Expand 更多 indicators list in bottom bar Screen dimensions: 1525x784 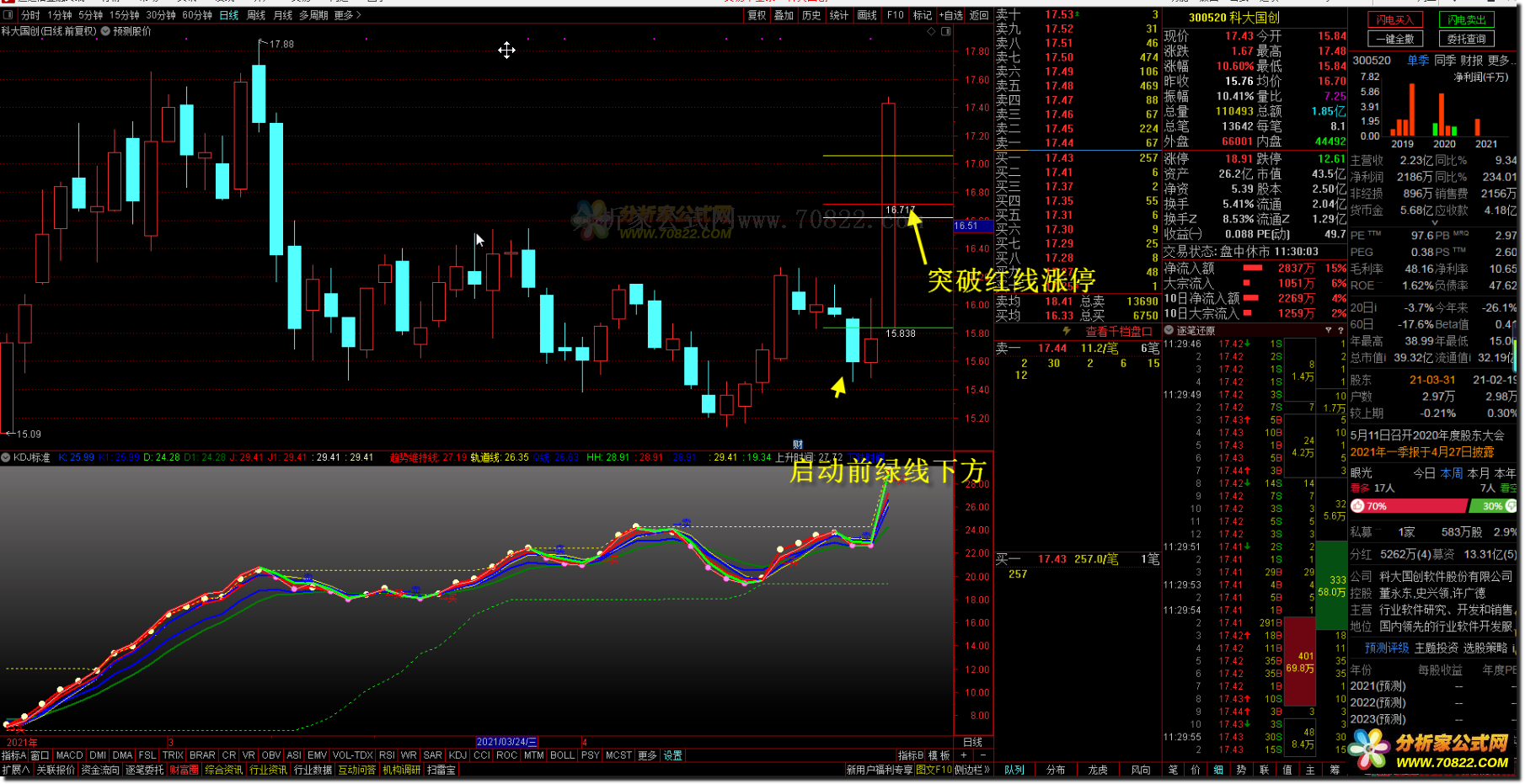pyautogui.click(x=647, y=755)
